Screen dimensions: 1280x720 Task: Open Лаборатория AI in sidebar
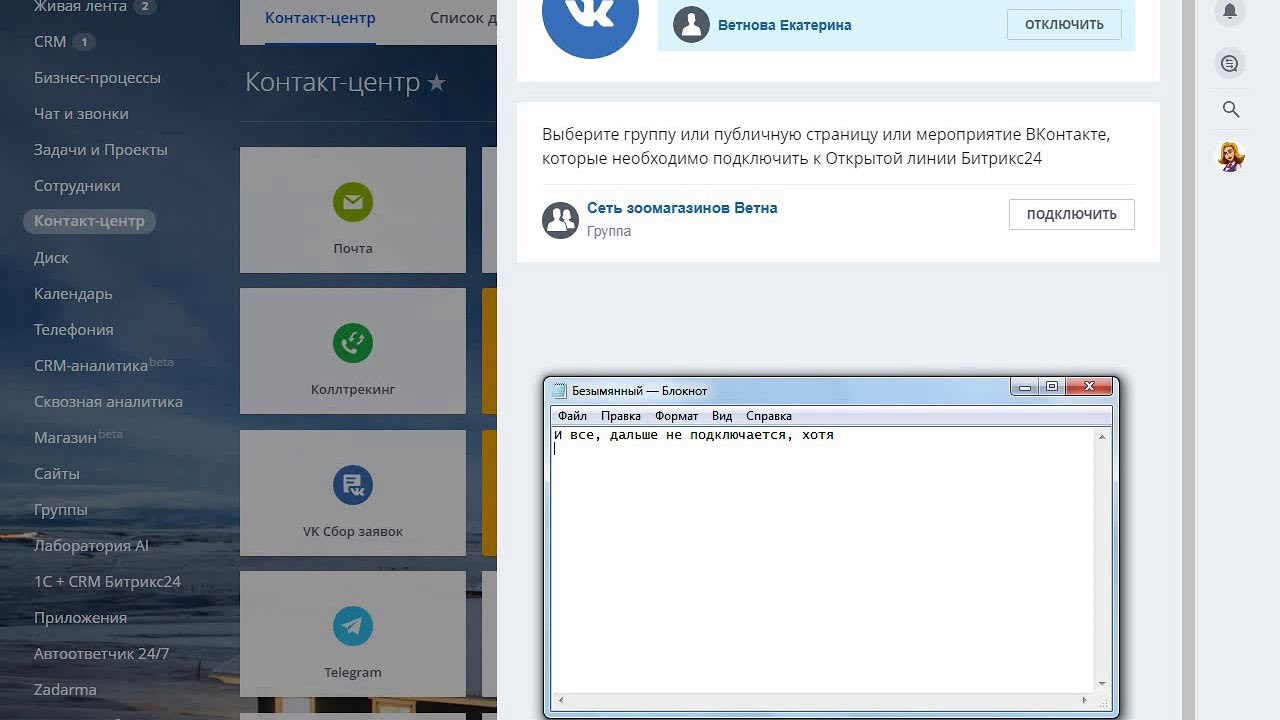coord(91,546)
